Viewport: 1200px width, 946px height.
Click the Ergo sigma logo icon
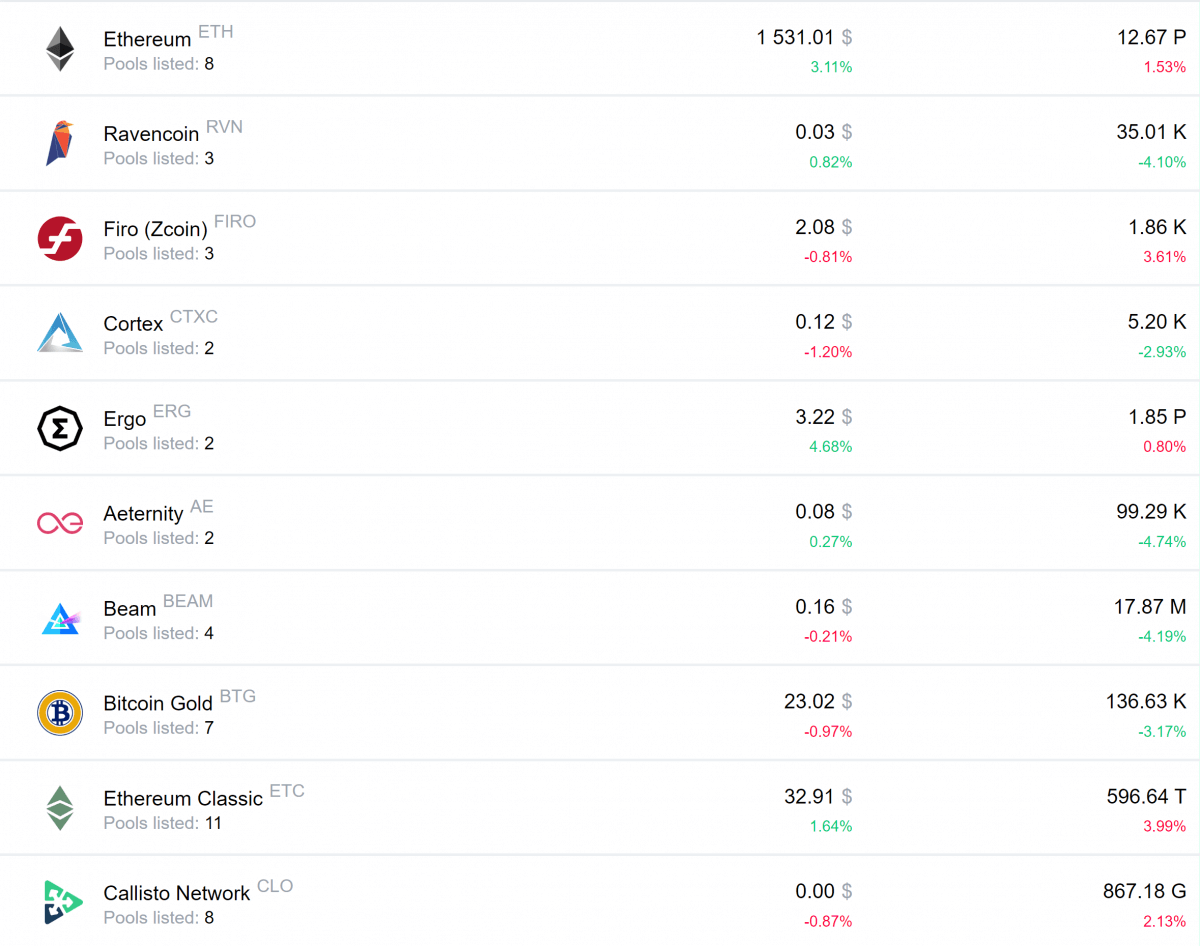60,428
